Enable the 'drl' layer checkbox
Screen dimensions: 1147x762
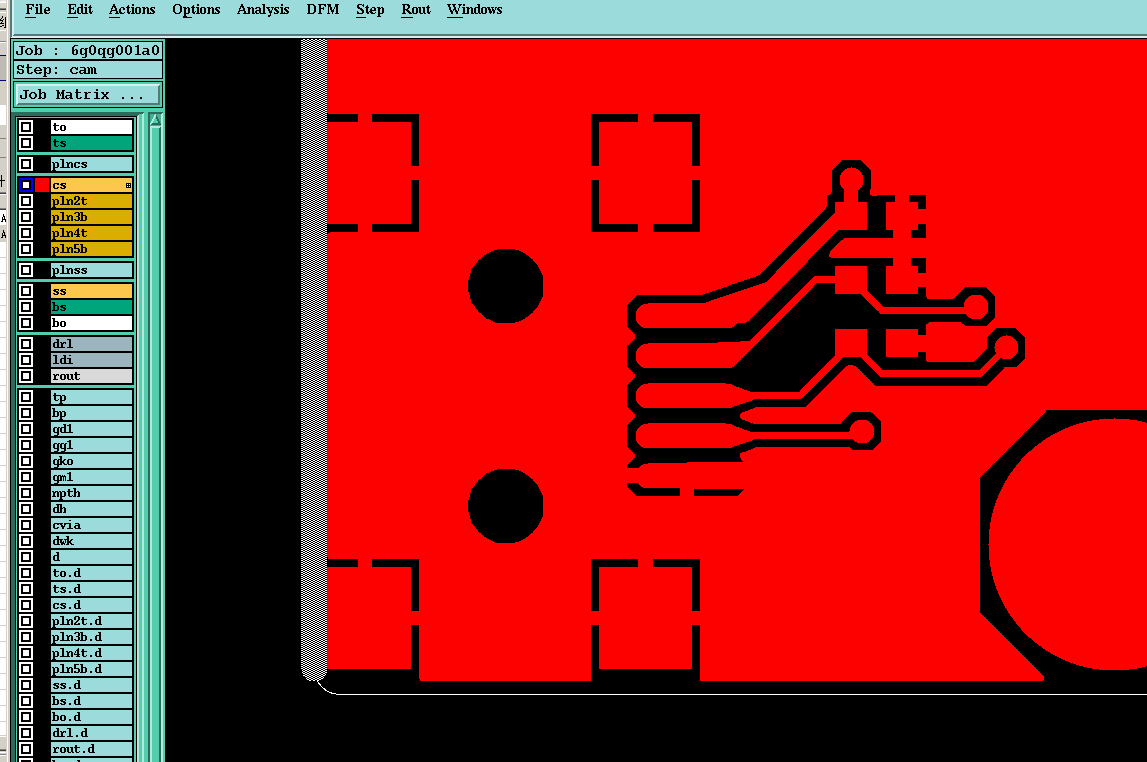[x=26, y=344]
